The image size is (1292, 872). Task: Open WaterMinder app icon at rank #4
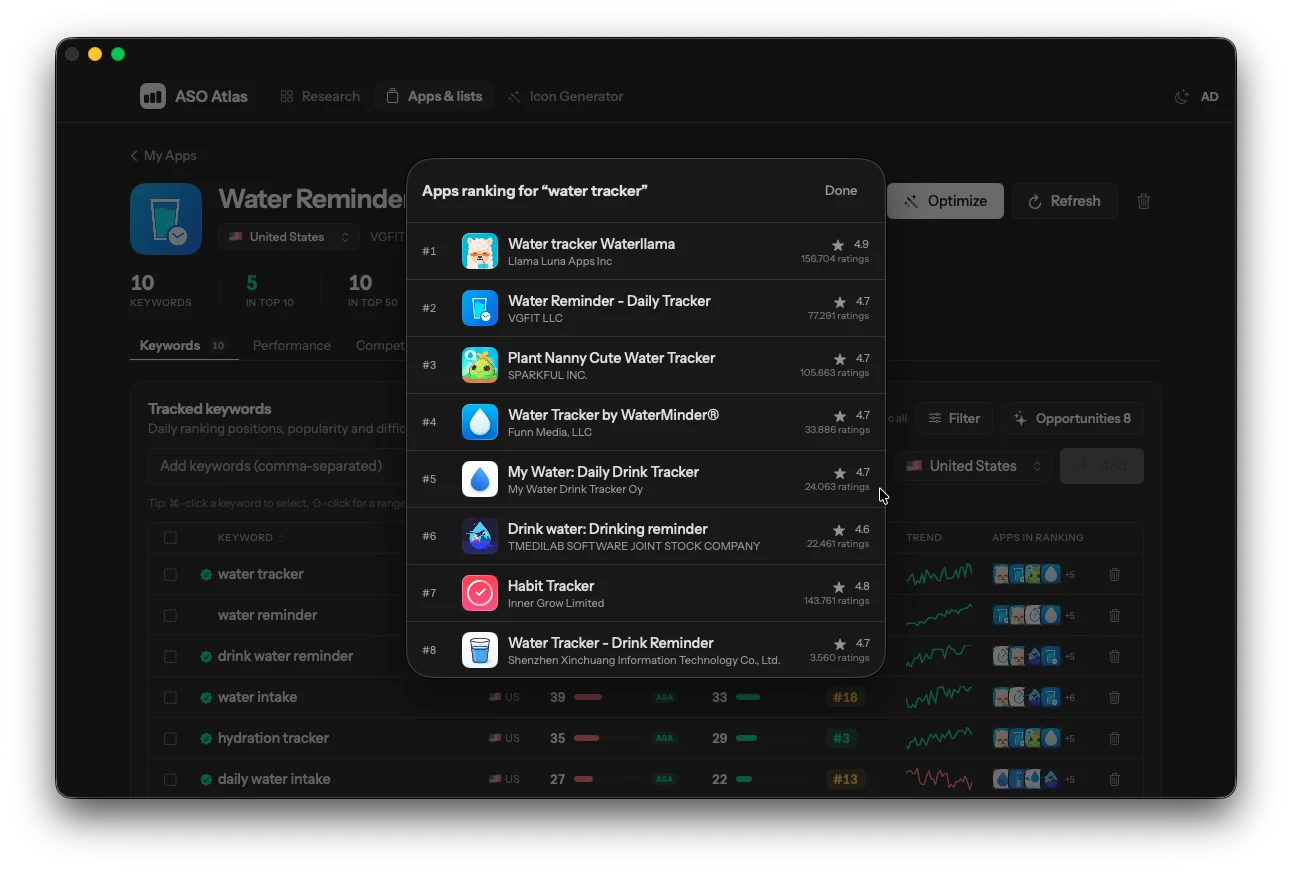click(x=480, y=422)
